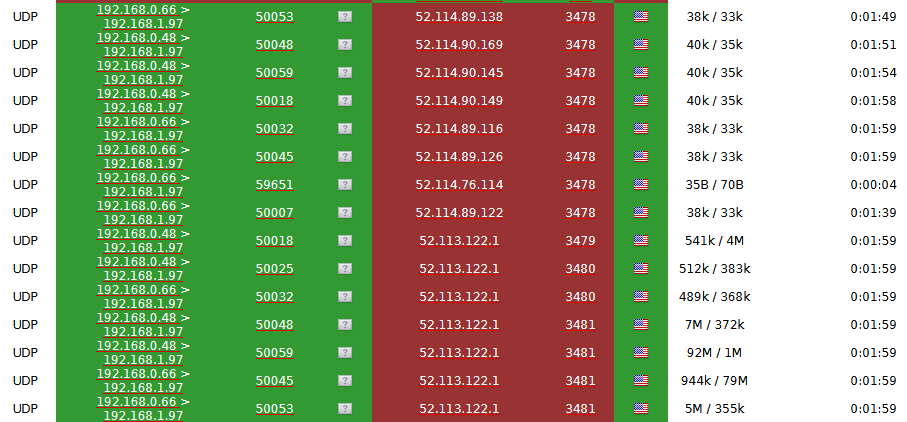Click source port 50007
The image size is (907, 422).
pos(275,213)
